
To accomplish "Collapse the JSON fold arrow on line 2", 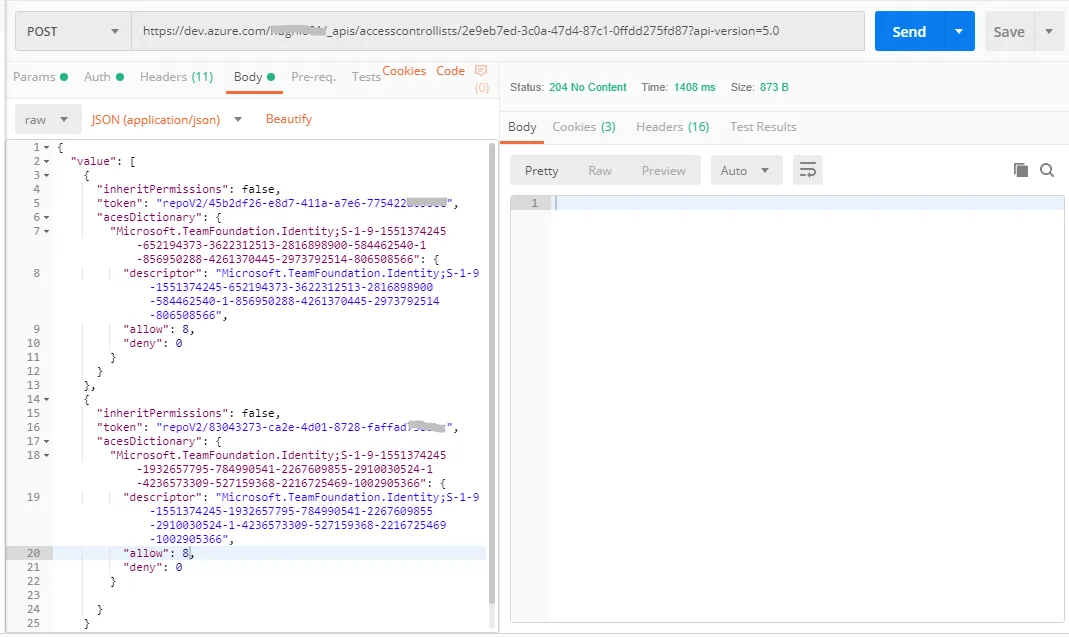I will [47, 161].
